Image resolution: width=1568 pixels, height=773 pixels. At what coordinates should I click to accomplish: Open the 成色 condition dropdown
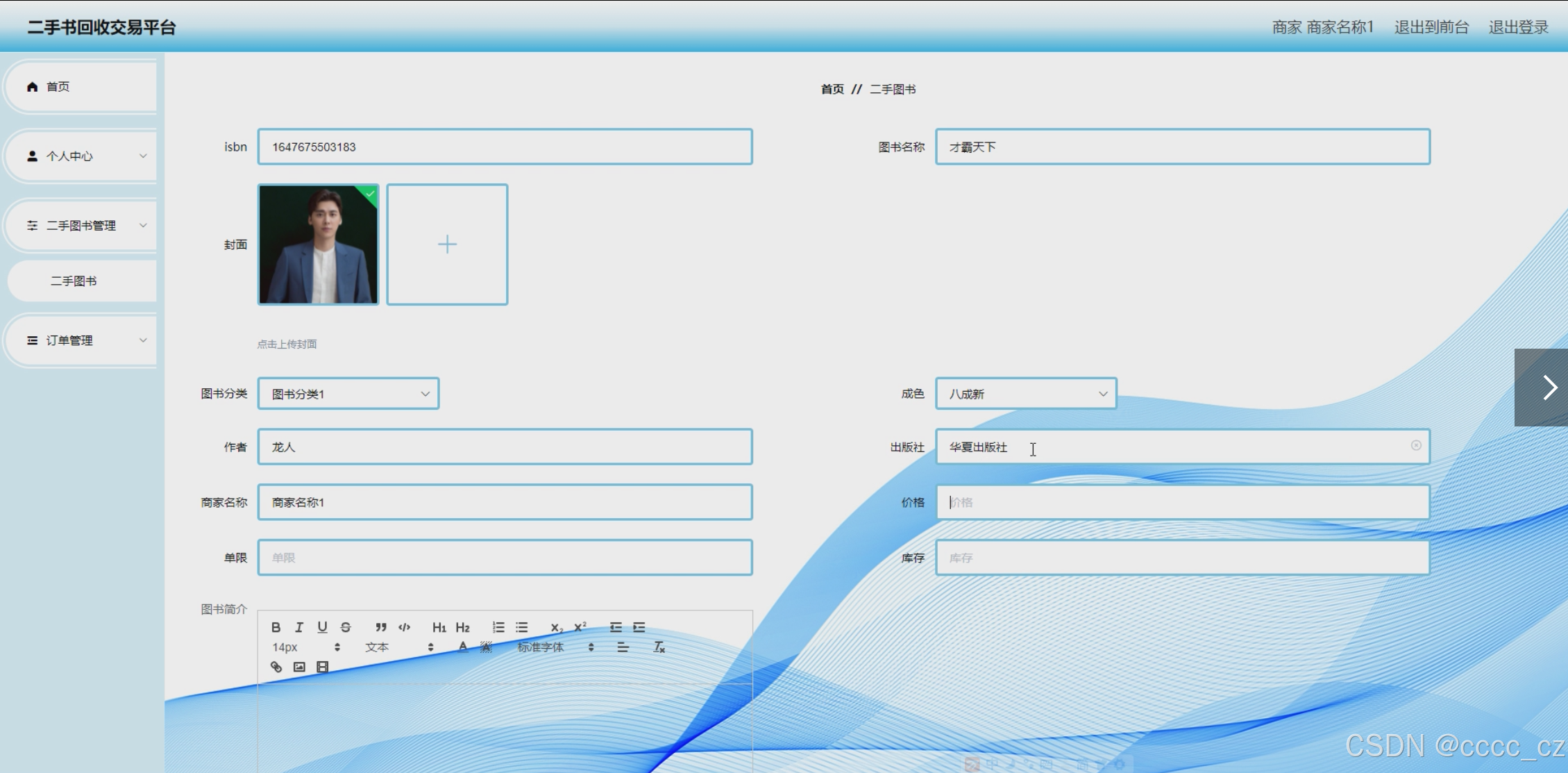pos(1026,394)
